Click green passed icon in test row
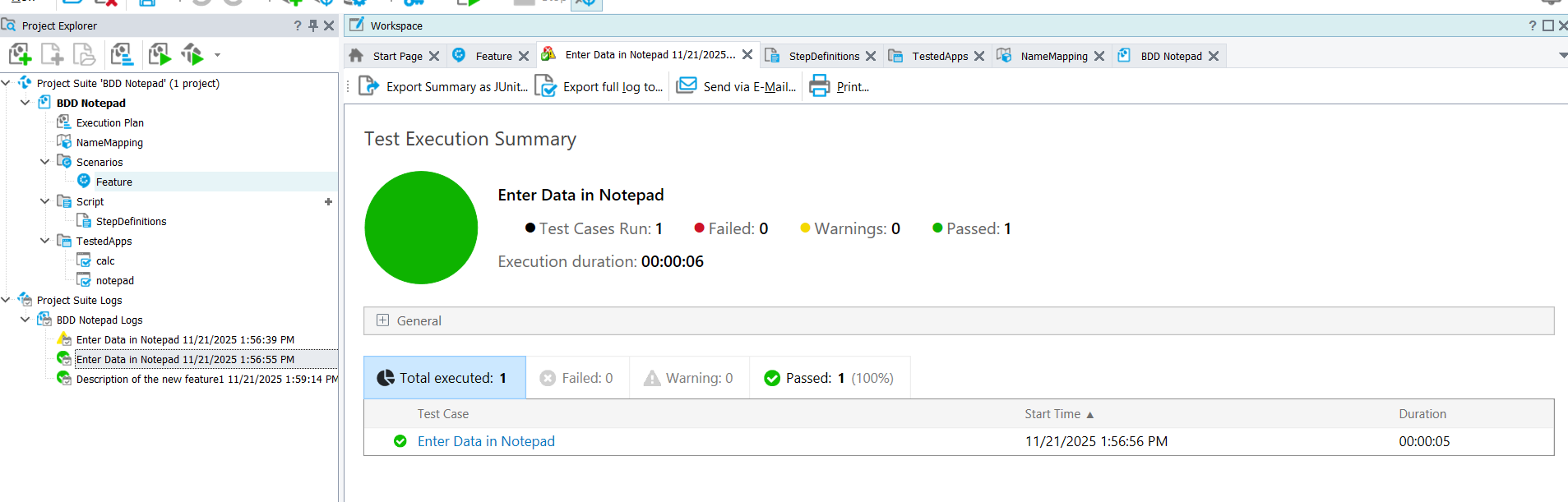The height and width of the screenshot is (502, 1568). 400,441
